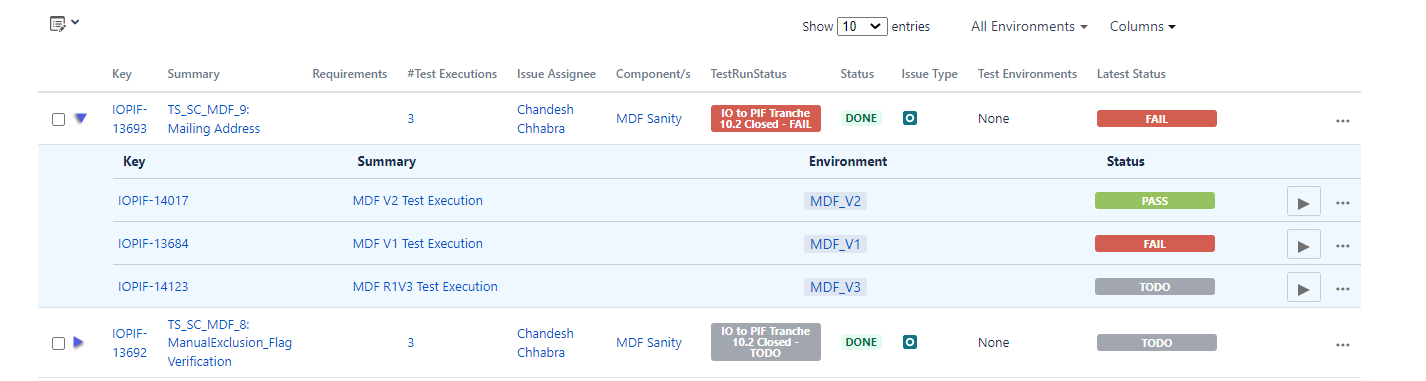Sort by the Key column header
The height and width of the screenshot is (381, 1426).
122,74
